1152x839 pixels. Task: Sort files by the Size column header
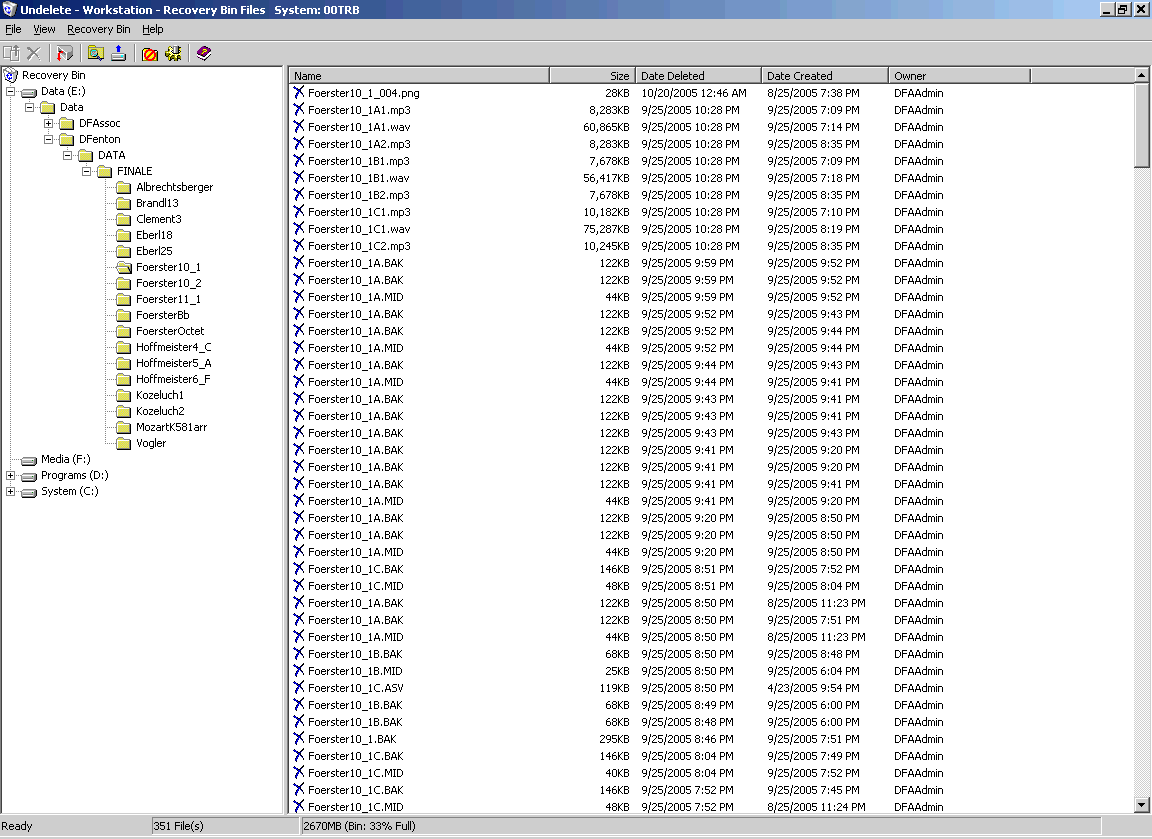[592, 75]
